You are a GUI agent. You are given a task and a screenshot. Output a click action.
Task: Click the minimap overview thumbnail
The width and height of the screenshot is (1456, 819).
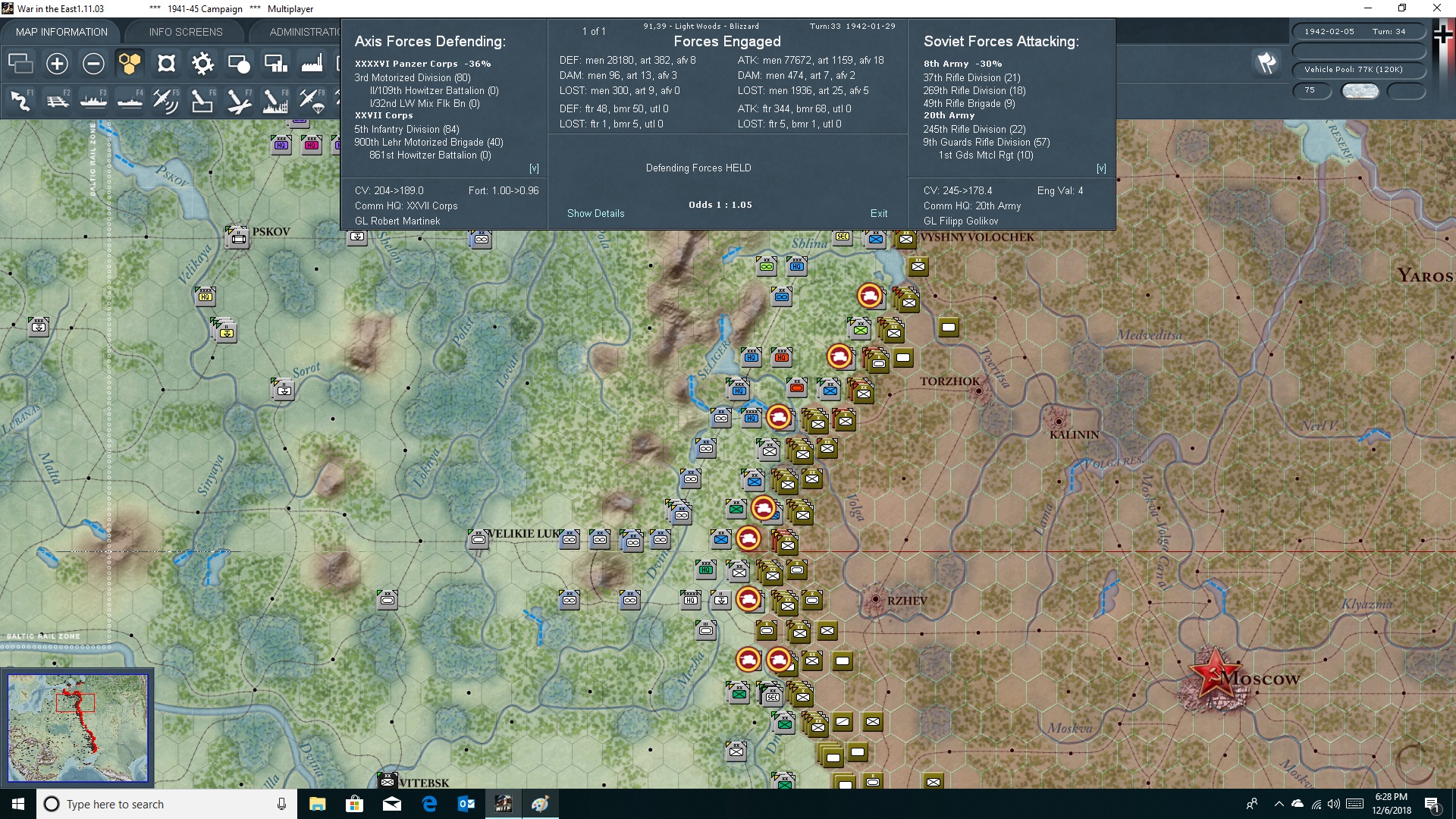pyautogui.click(x=78, y=728)
